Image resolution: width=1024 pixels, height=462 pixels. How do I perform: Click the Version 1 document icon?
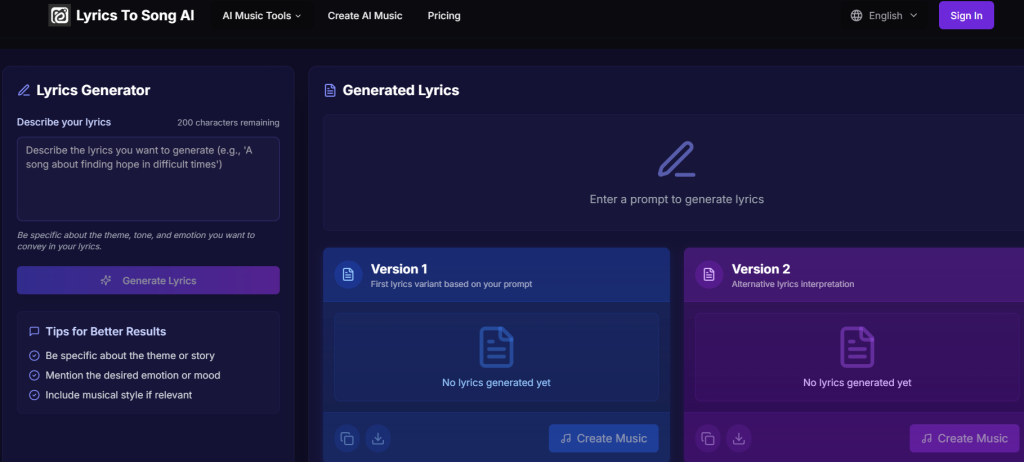[x=347, y=275]
